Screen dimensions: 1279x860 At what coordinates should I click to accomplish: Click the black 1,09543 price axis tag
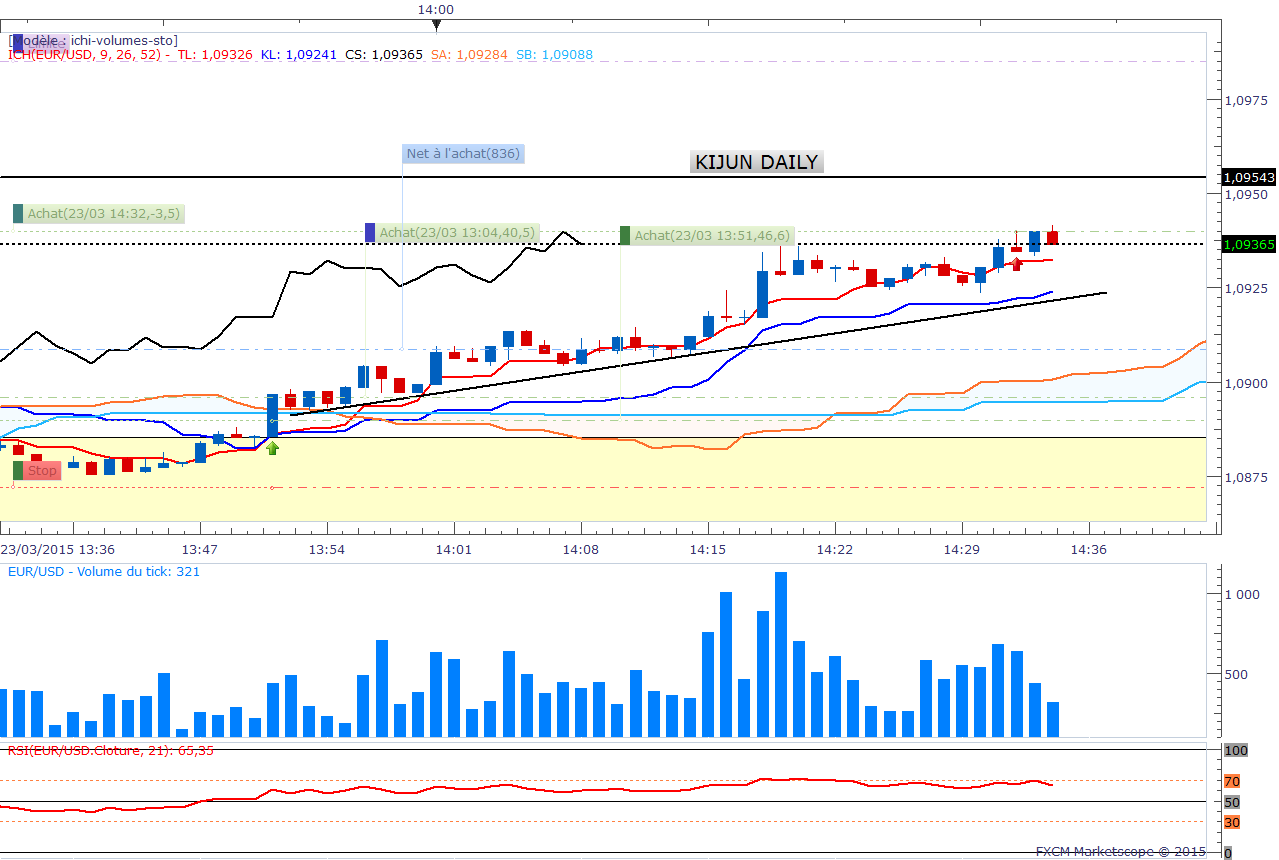[x=1248, y=177]
